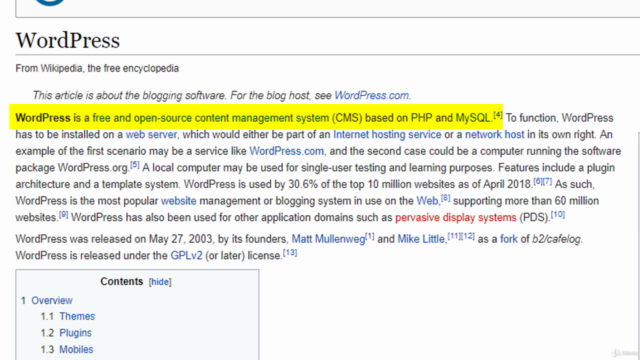The image size is (640, 360).
Task: Go to 1.3 Mobiles section
Action: coord(76,350)
